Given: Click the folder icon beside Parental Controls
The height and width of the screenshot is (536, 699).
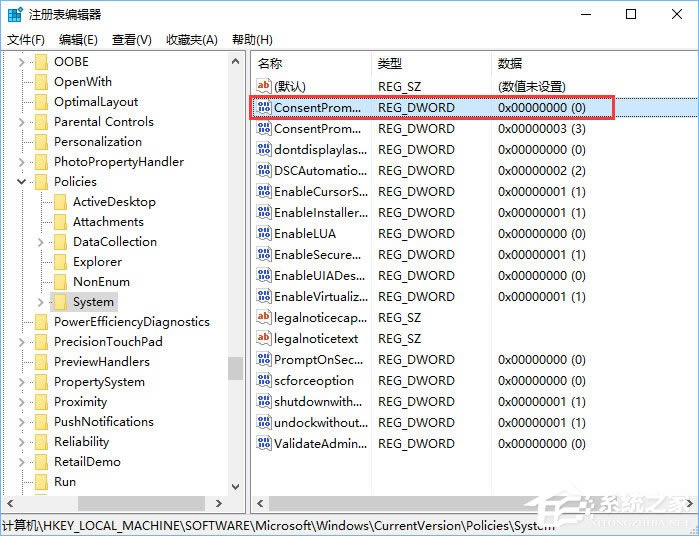Looking at the screenshot, I should click(x=41, y=122).
